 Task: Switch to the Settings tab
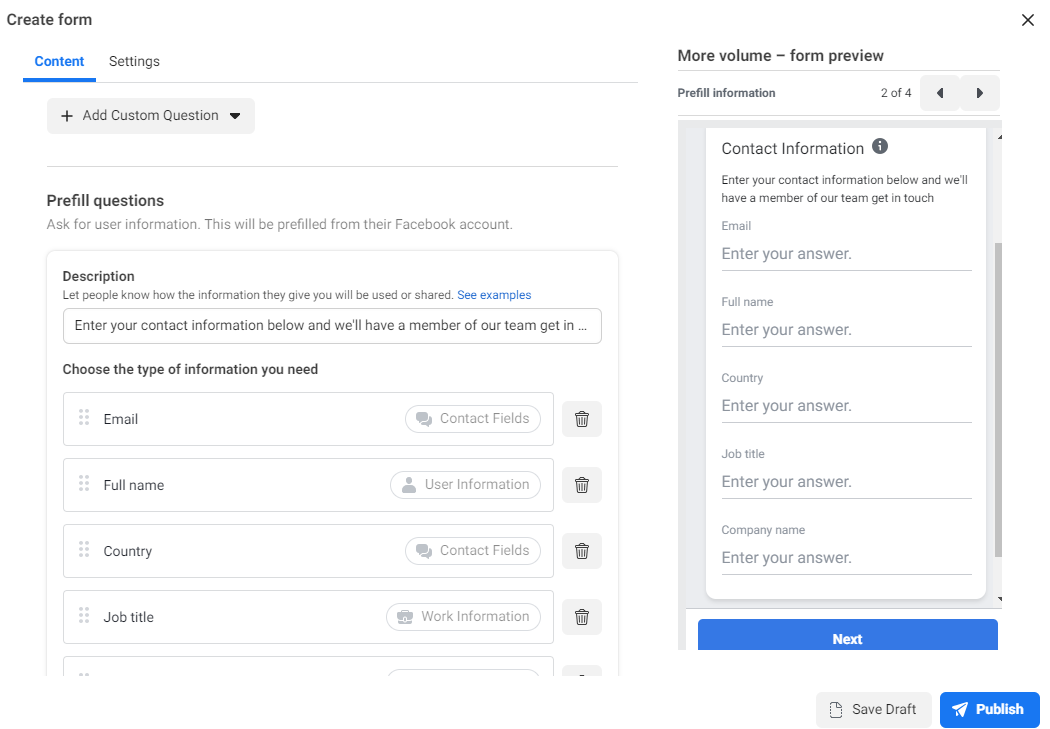pos(134,61)
